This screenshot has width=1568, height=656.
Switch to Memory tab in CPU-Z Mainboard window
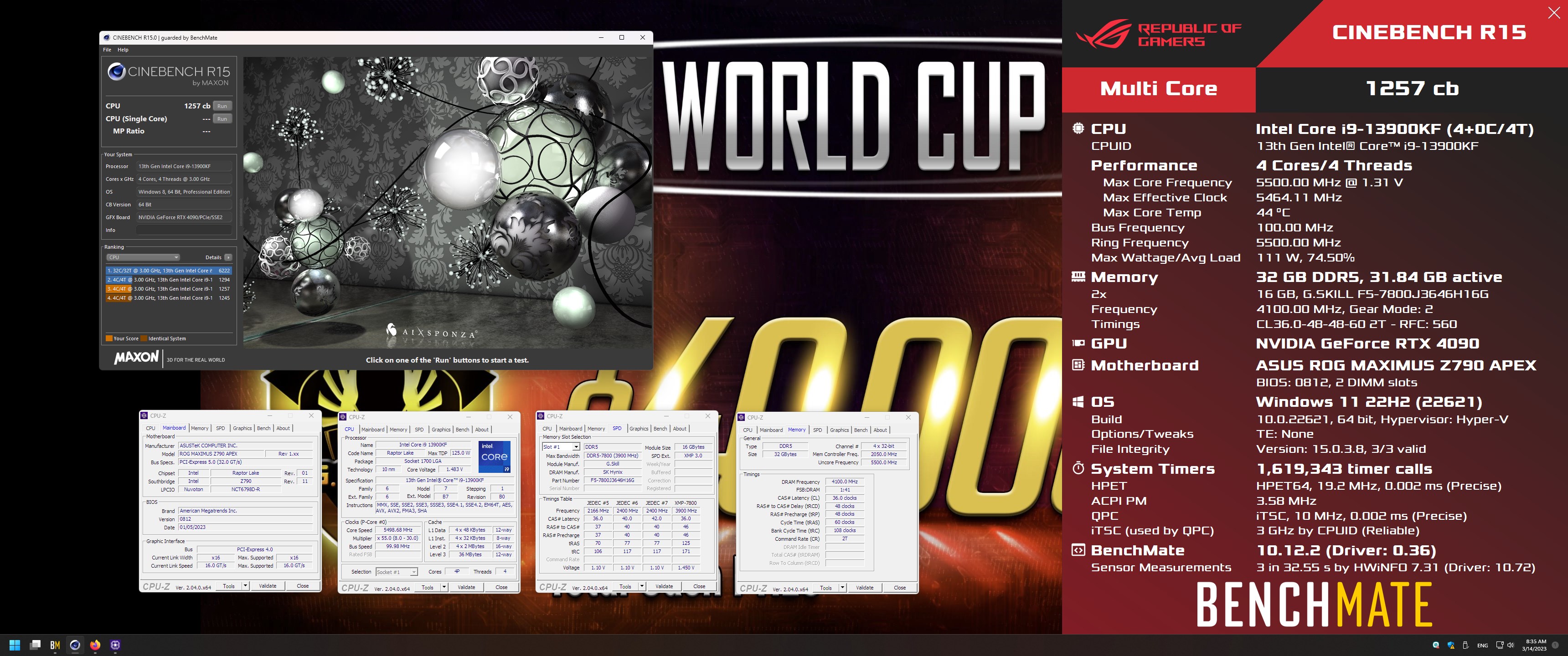pos(200,428)
